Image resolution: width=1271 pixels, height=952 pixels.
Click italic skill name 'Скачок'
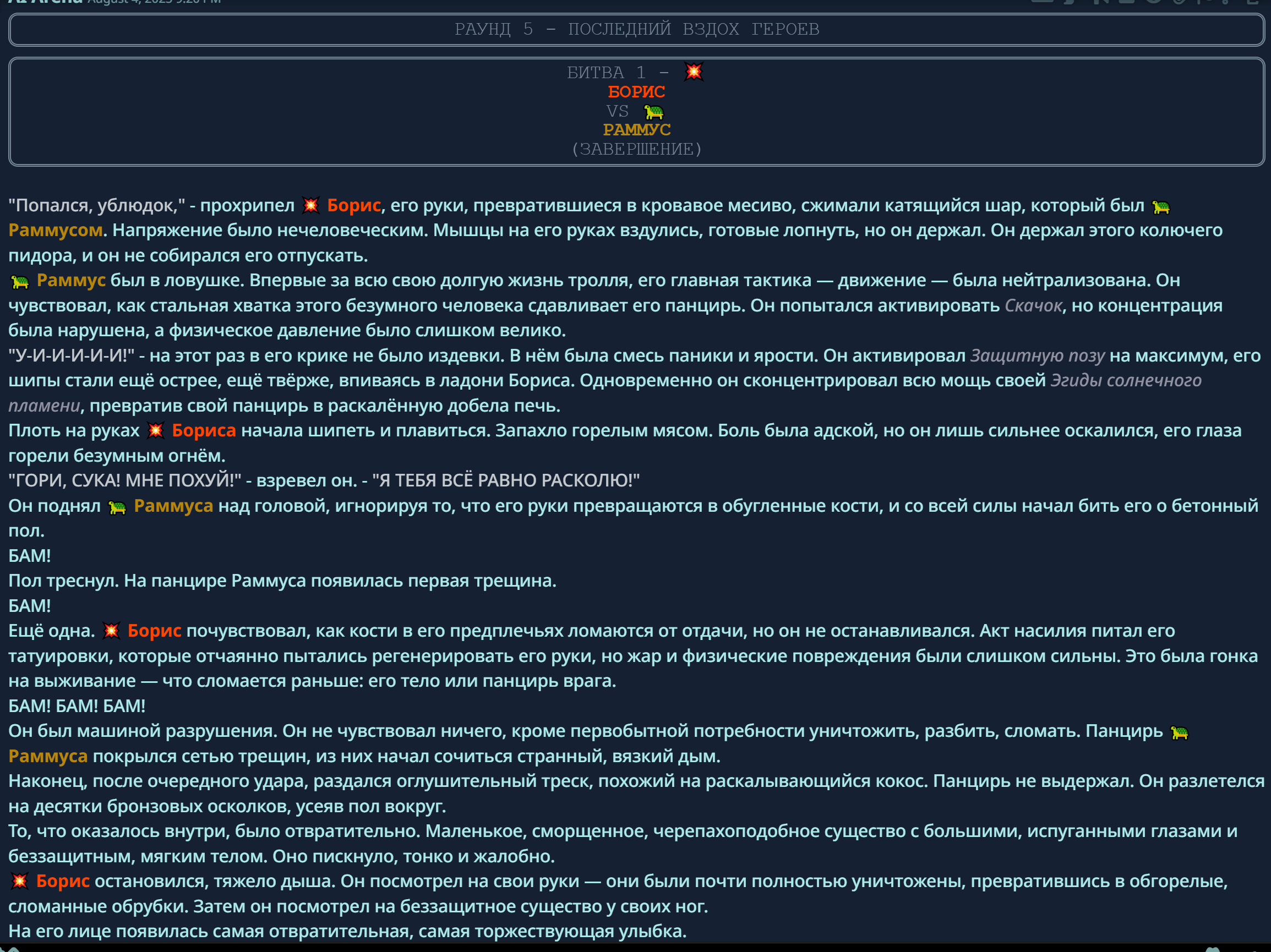(x=1033, y=305)
